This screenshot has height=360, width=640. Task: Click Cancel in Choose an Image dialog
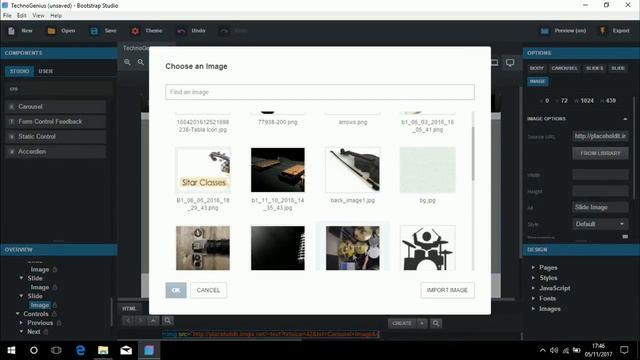(208, 290)
